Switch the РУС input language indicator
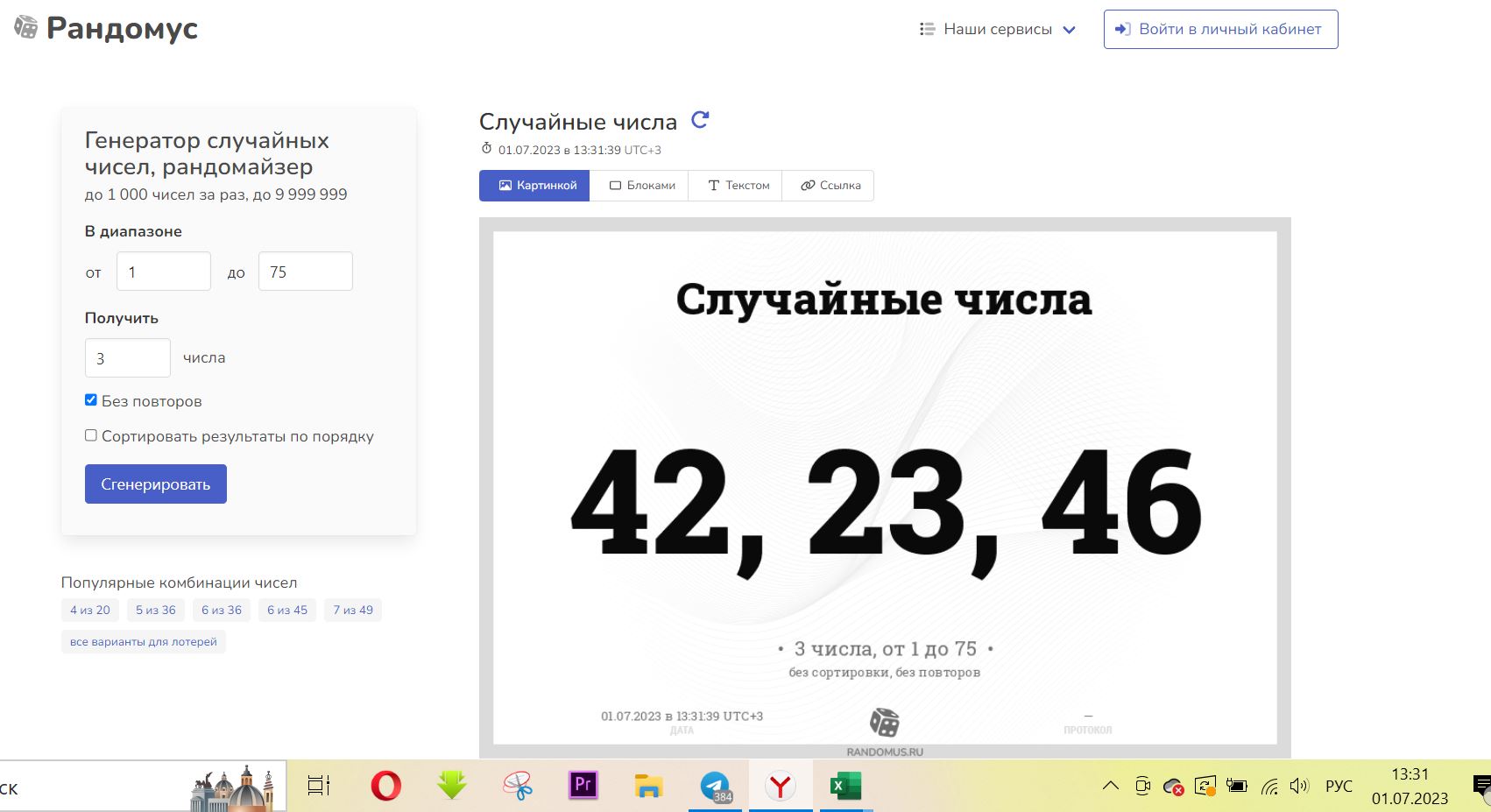 [1339, 786]
